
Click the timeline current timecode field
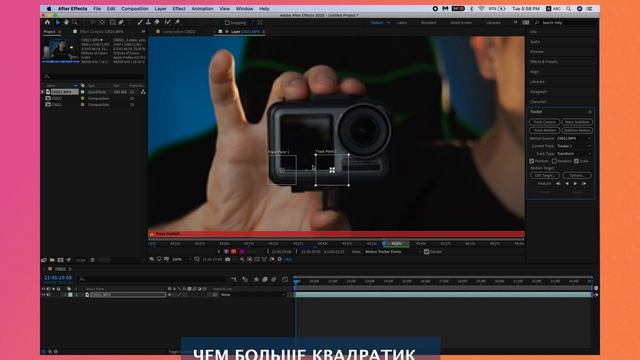(58, 278)
